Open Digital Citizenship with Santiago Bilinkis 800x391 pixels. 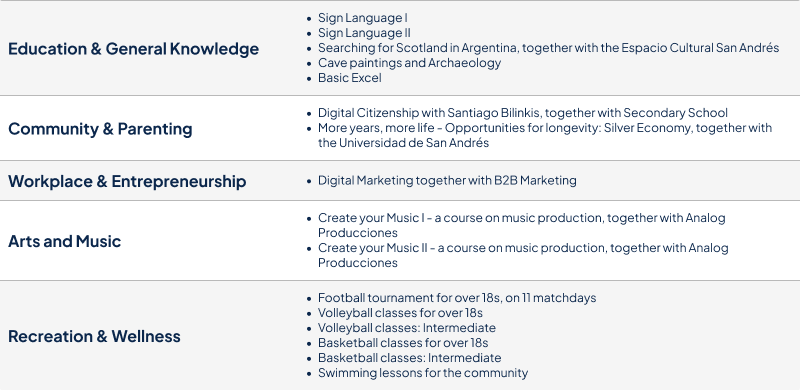coord(523,113)
